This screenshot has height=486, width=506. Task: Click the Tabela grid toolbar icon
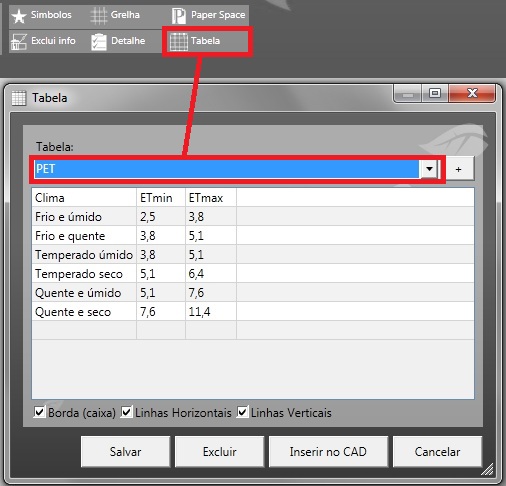point(179,42)
